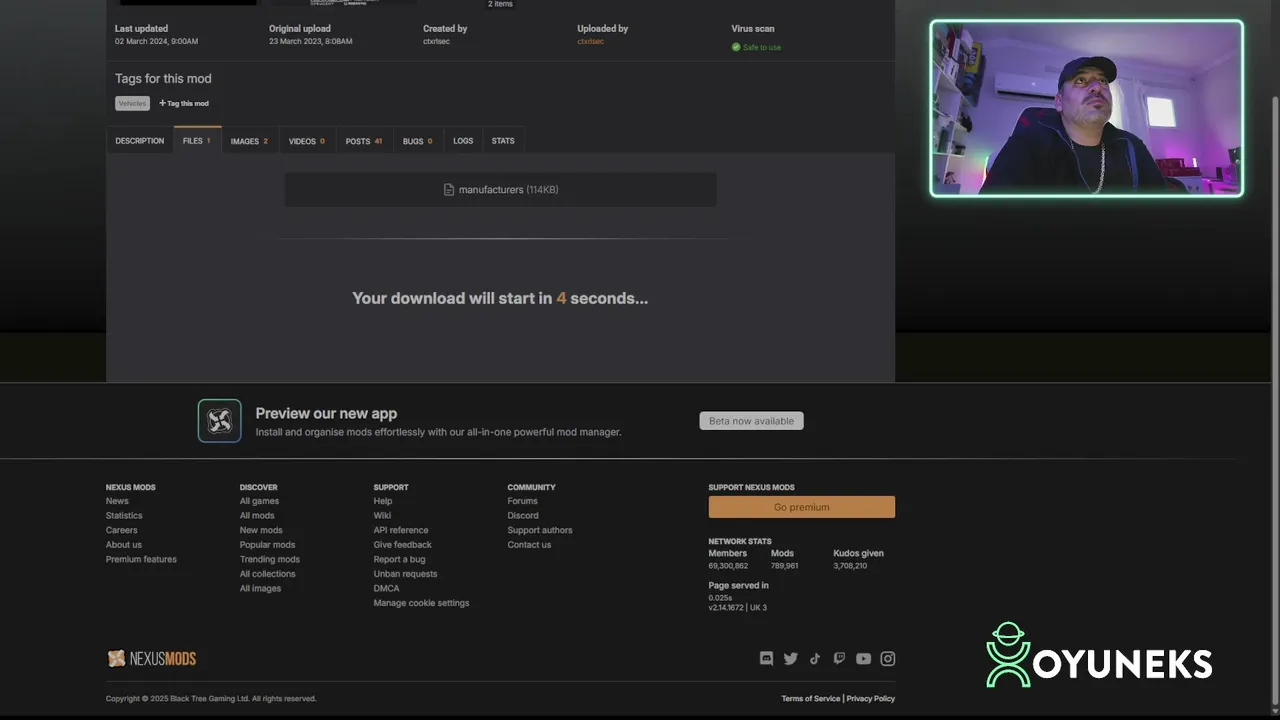This screenshot has height=720, width=1280.
Task: Click the webcam overlay video
Action: click(1087, 108)
